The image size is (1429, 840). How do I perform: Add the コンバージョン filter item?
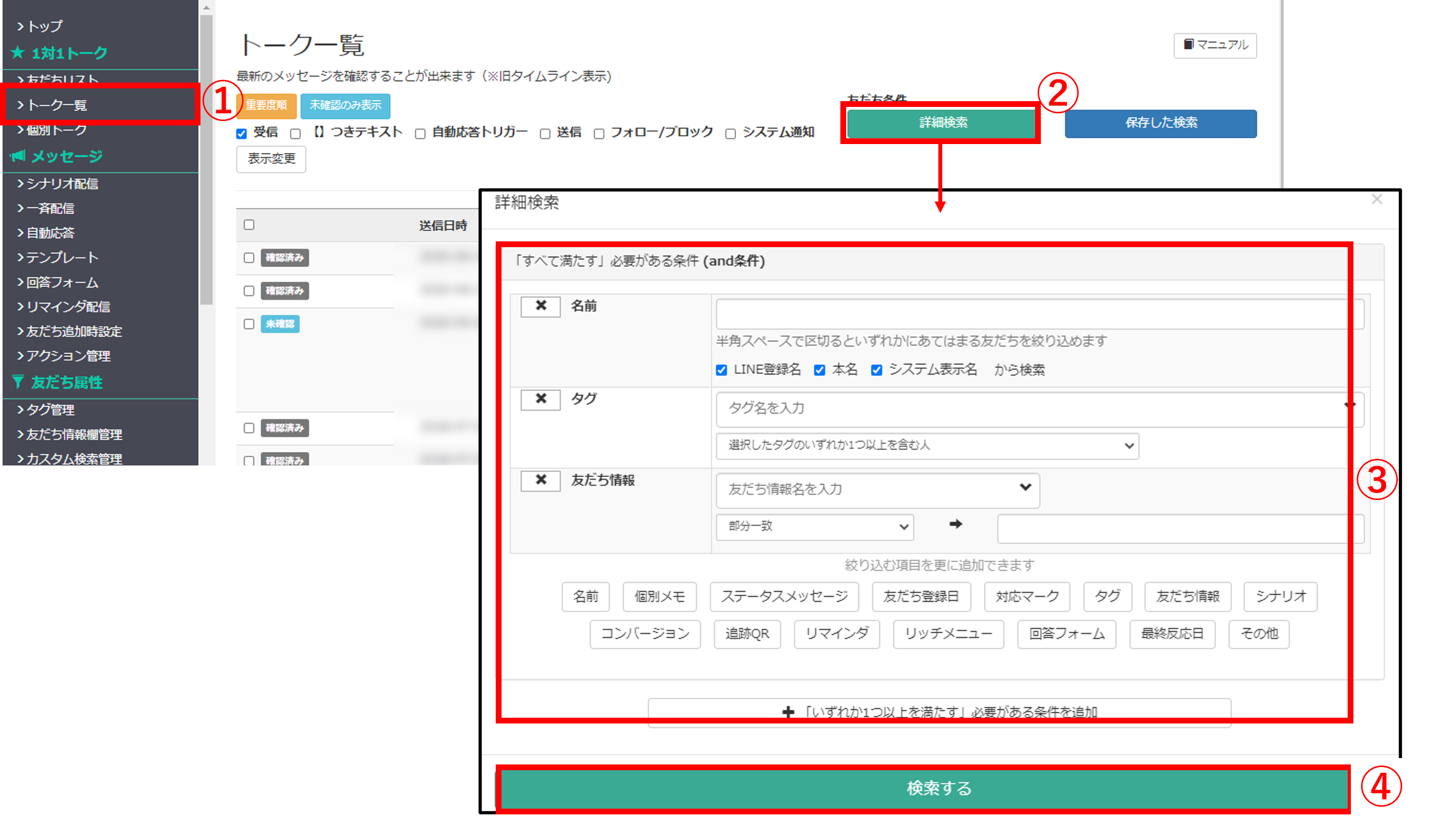tap(645, 634)
